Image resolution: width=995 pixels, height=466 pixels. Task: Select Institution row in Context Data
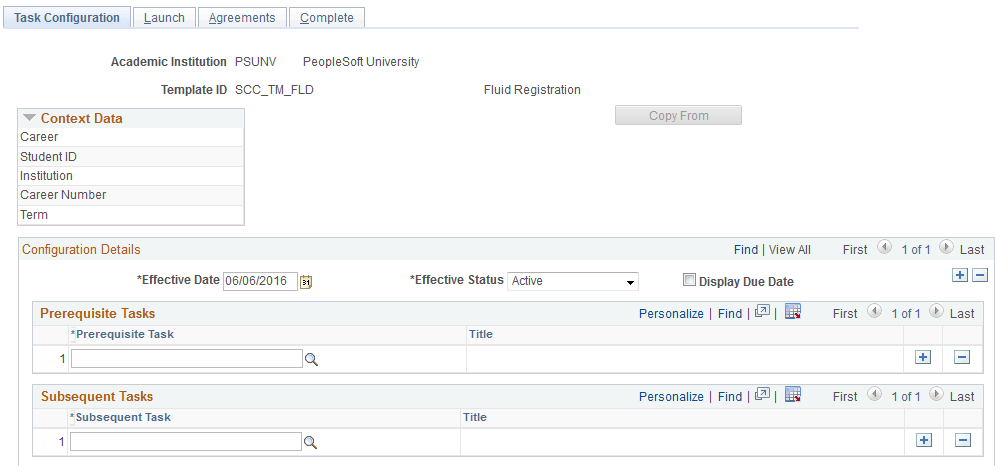[x=131, y=176]
